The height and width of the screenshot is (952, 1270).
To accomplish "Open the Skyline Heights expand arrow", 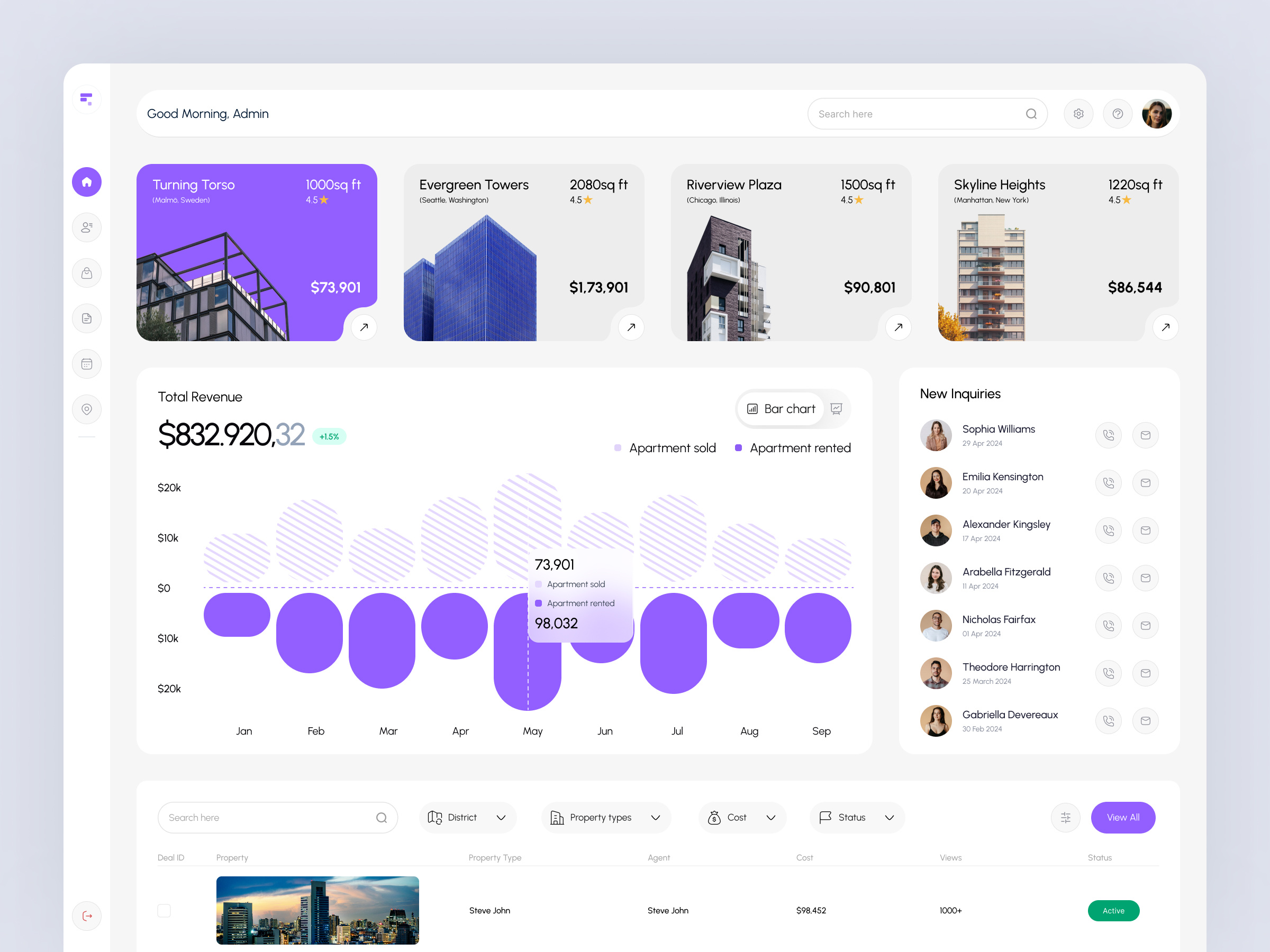I will click(x=1166, y=327).
